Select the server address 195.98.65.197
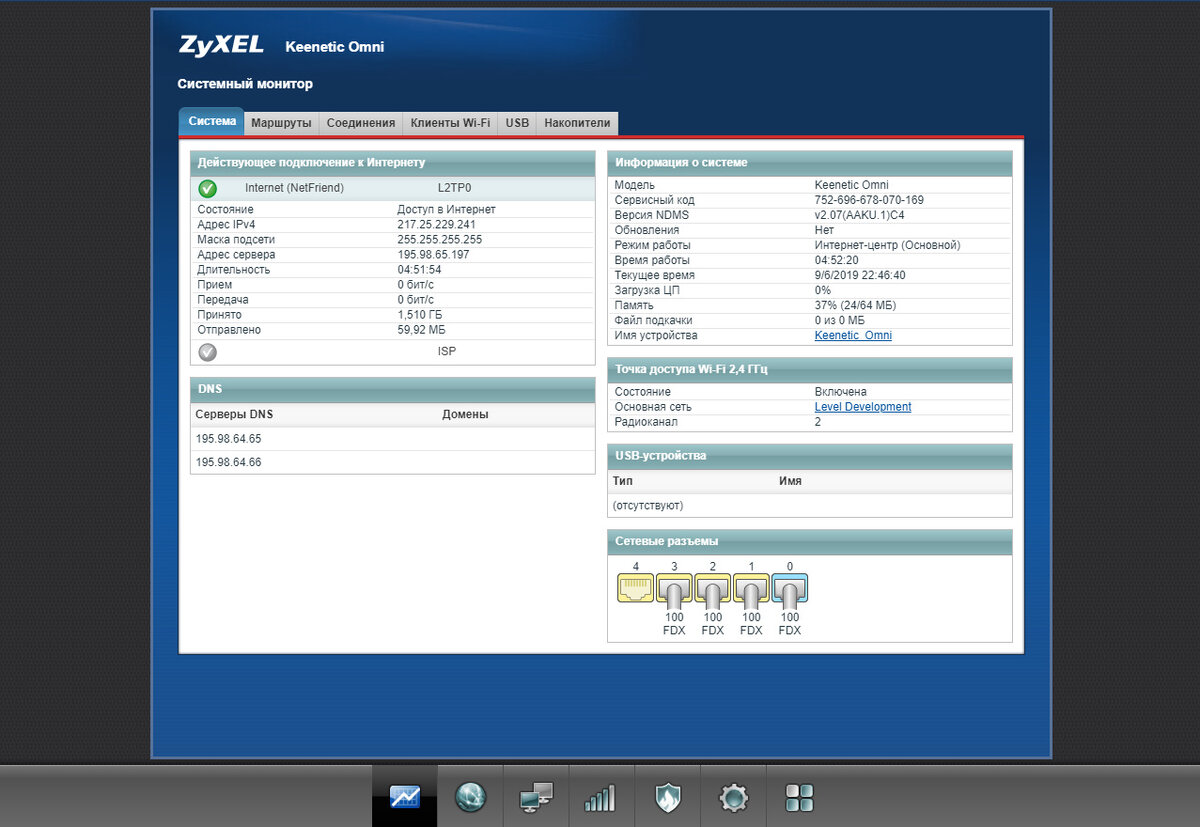Screen dimensions: 1200x827 tap(433, 255)
